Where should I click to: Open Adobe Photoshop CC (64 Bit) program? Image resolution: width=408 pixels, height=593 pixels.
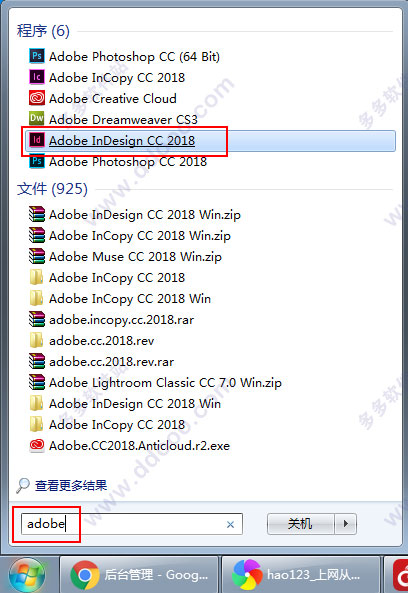tap(125, 57)
